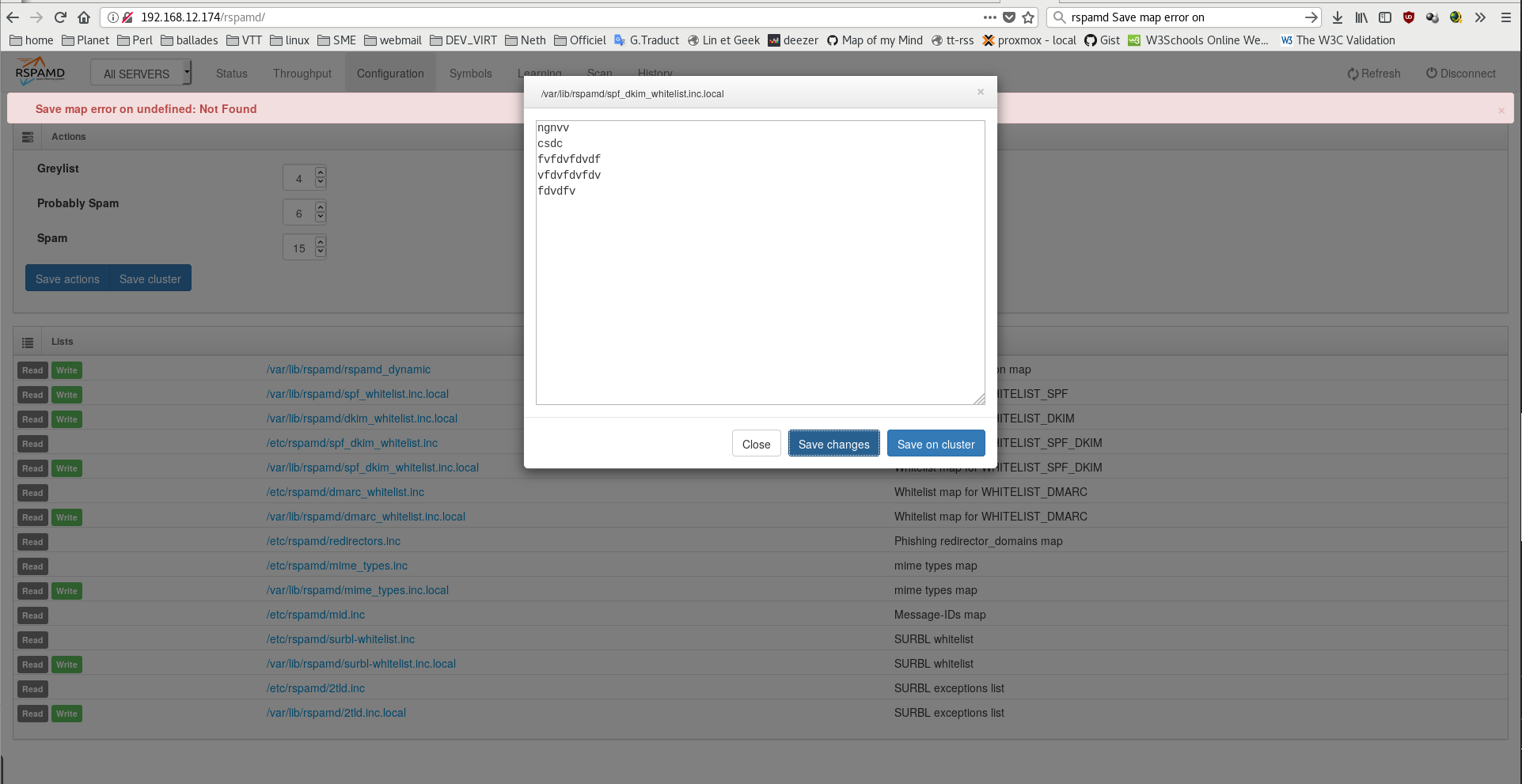Save page to Pocket icon
Viewport: 1522px width, 784px height.
(1009, 17)
